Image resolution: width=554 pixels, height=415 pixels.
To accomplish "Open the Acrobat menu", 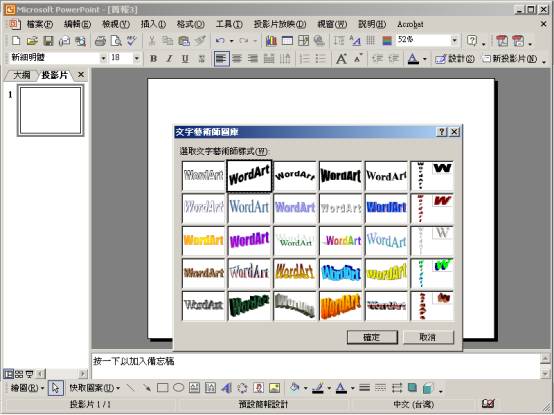I will point(410,24).
